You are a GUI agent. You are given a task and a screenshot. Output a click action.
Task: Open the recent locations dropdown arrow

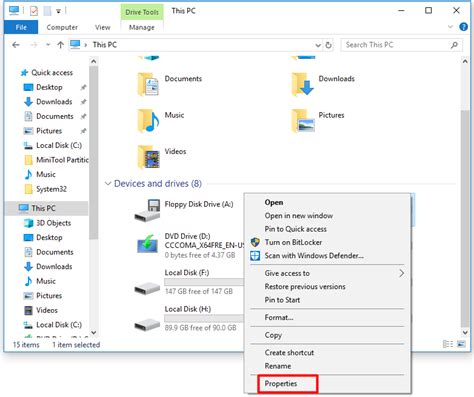(x=48, y=45)
